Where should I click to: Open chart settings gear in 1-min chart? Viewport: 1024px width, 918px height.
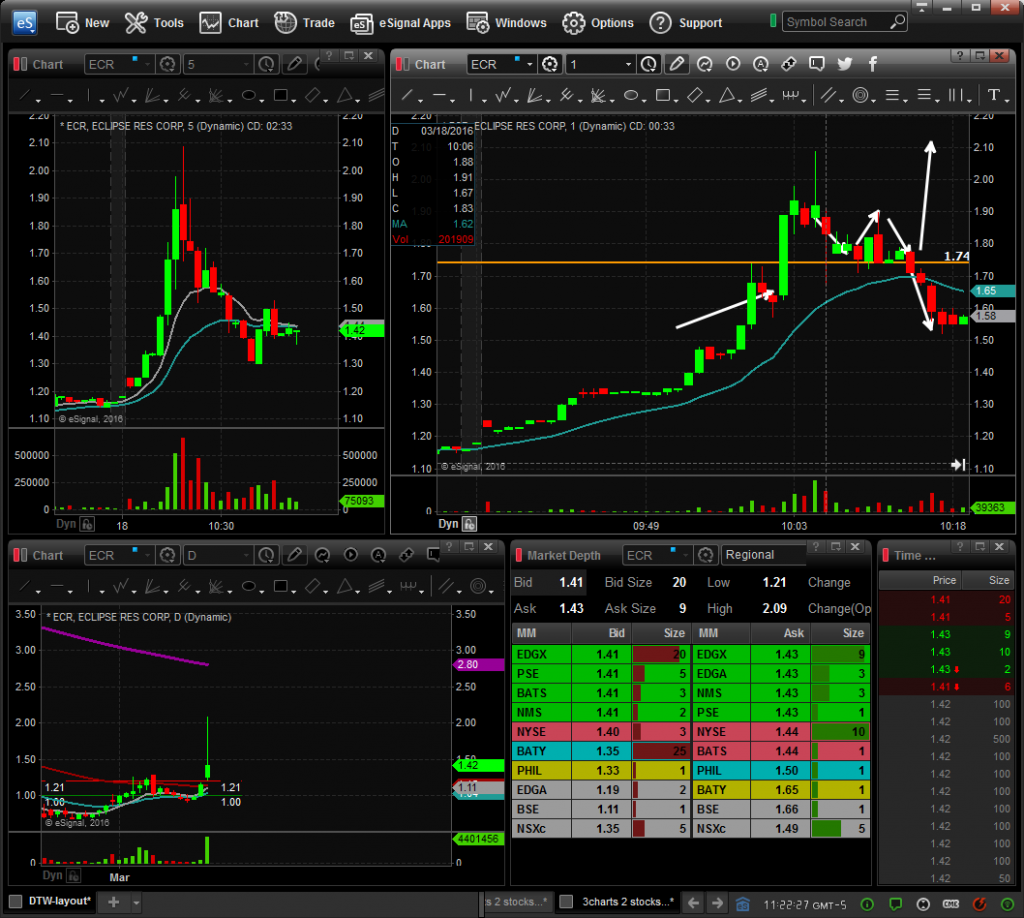550,63
